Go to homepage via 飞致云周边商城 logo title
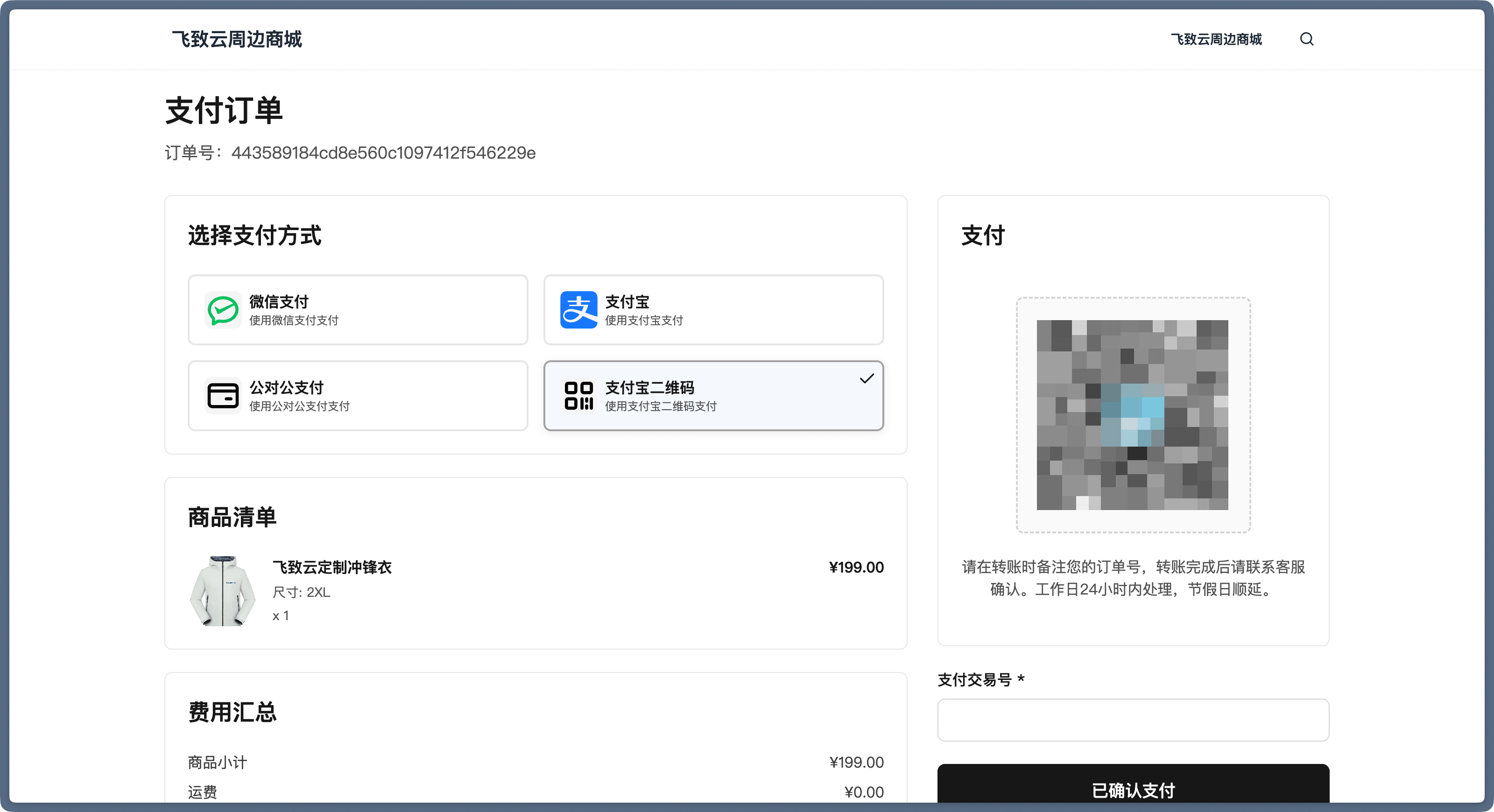 237,39
